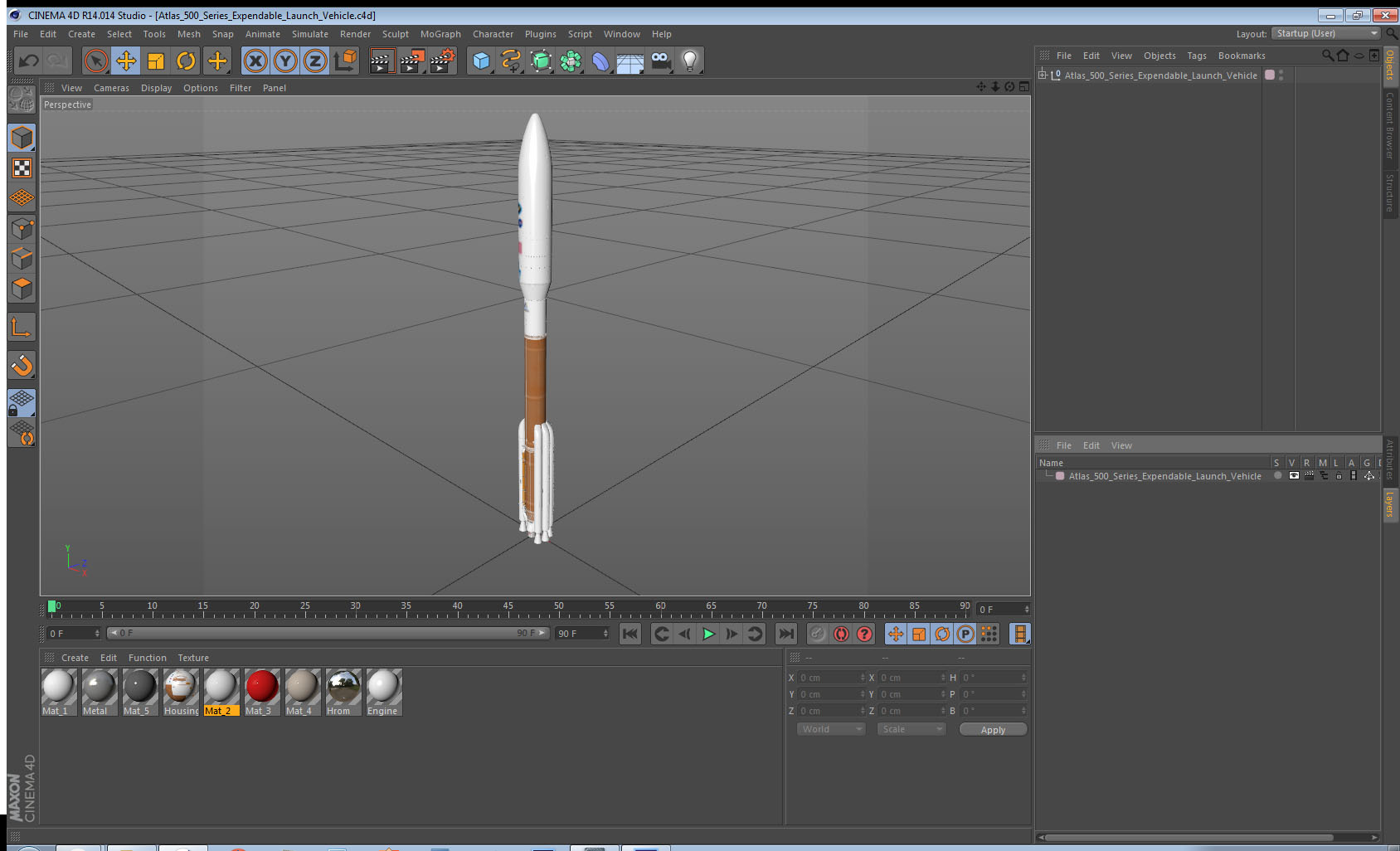Open the Layout dropdown Startup (User)
This screenshot has height=851, width=1400.
pos(1326,33)
